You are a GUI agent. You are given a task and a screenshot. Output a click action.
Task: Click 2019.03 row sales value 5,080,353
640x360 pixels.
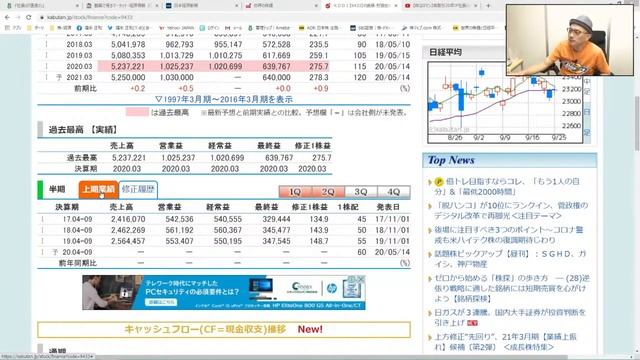tap(128, 55)
